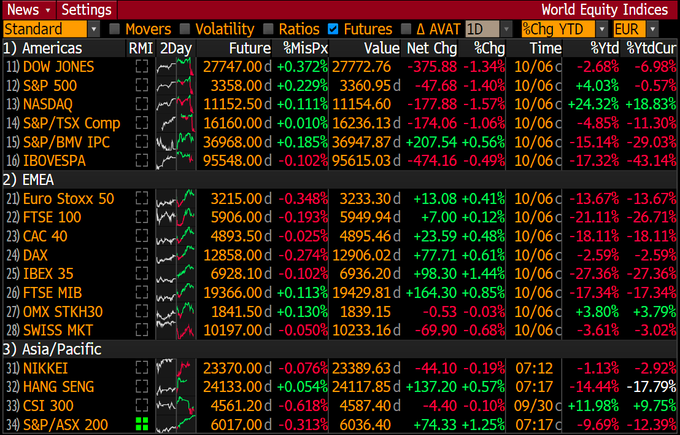This screenshot has width=680, height=435.
Task: Select the DOW JONES index row
Action: point(340,66)
